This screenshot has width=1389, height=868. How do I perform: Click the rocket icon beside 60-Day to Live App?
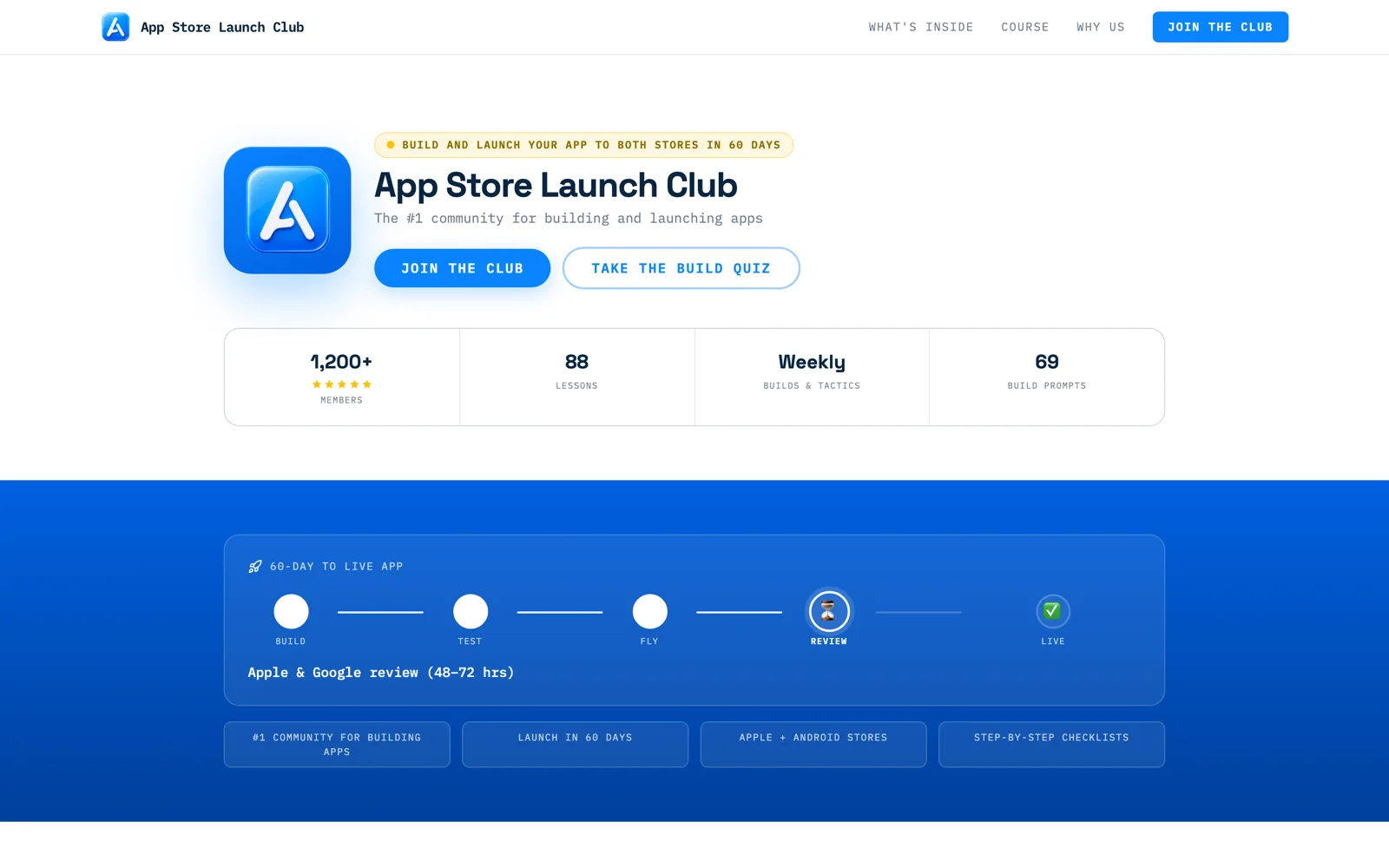click(255, 567)
